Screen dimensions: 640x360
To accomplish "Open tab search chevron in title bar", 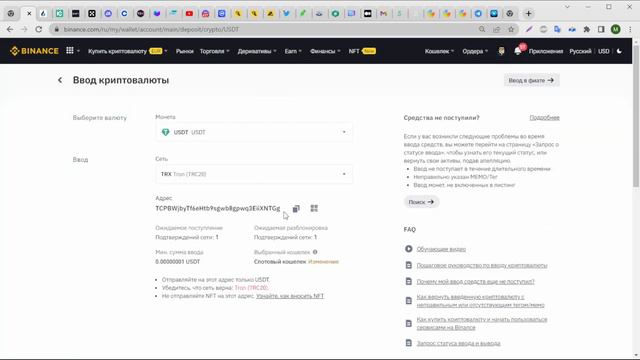I will pyautogui.click(x=567, y=7).
